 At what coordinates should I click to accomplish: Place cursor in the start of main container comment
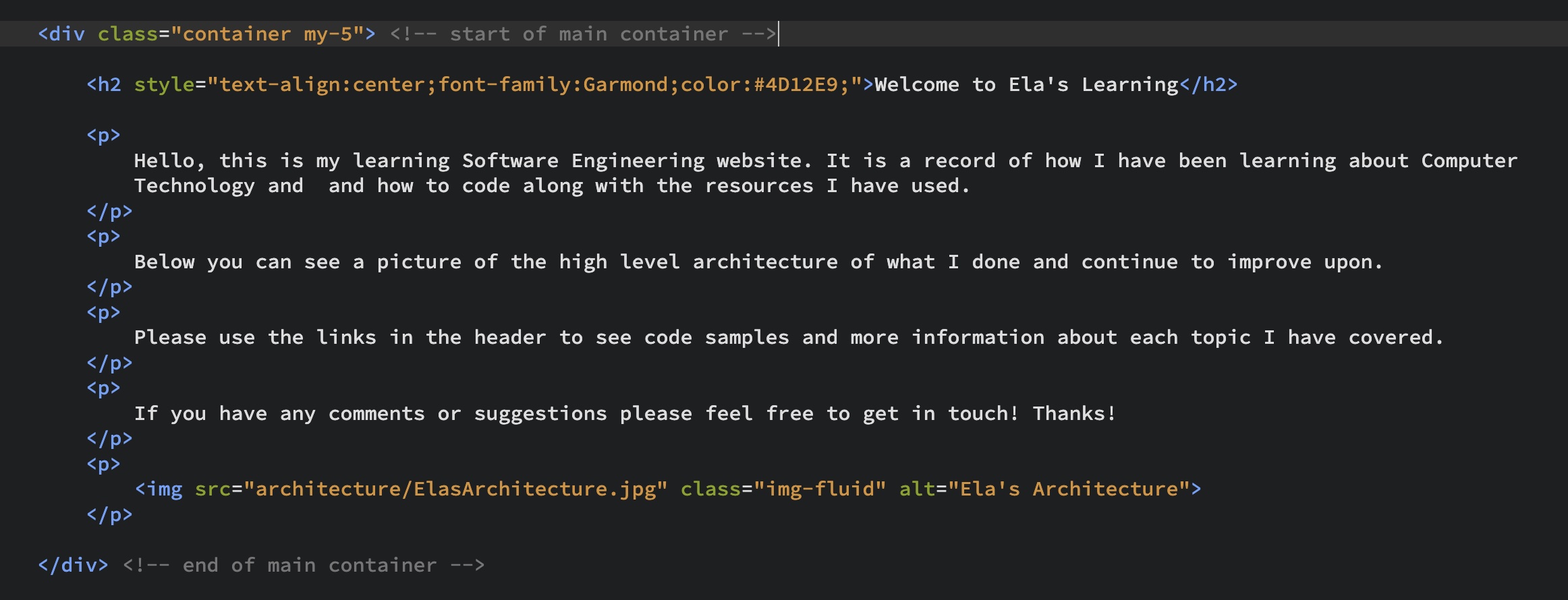point(583,34)
